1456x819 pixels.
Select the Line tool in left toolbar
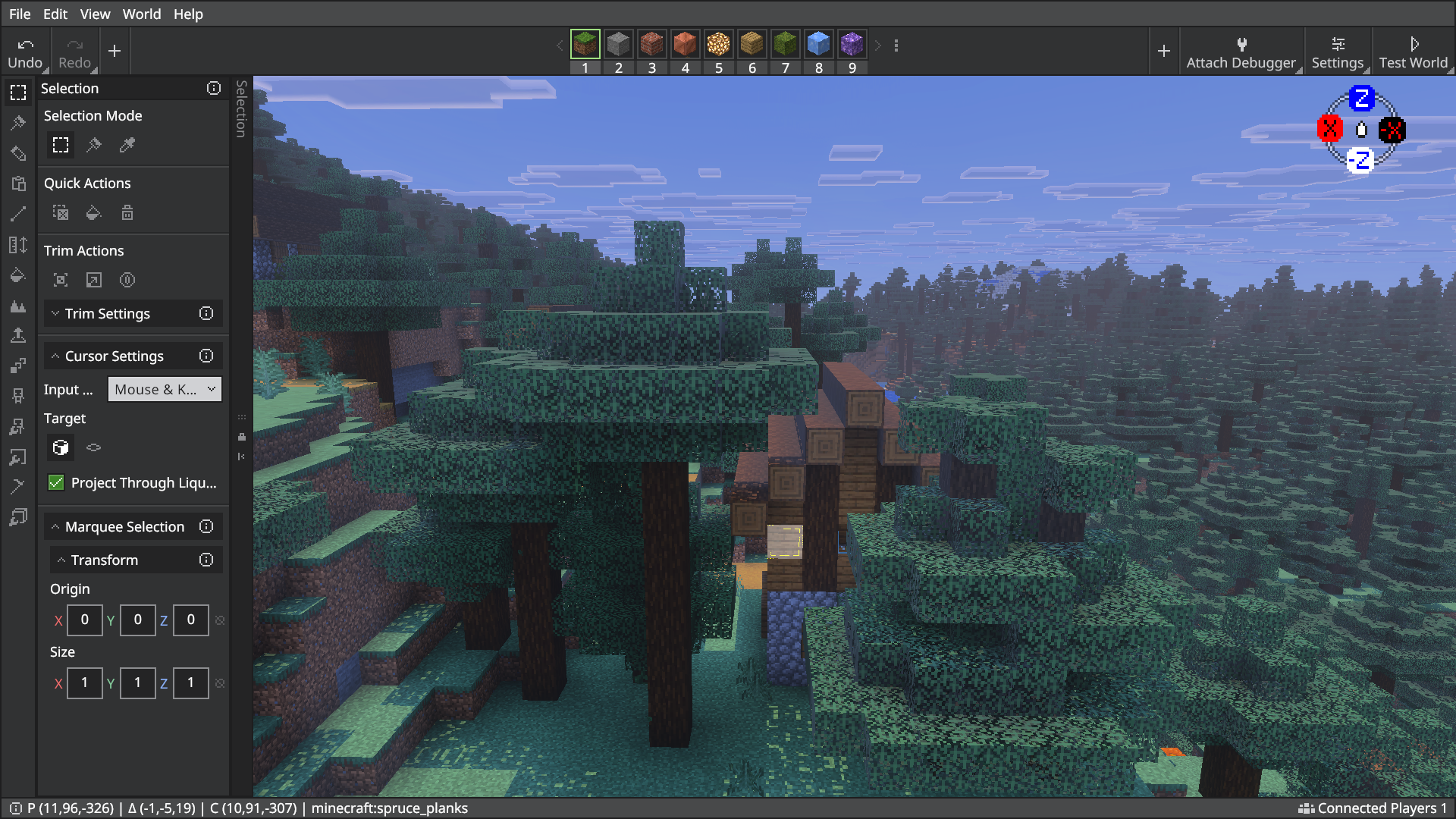(18, 214)
